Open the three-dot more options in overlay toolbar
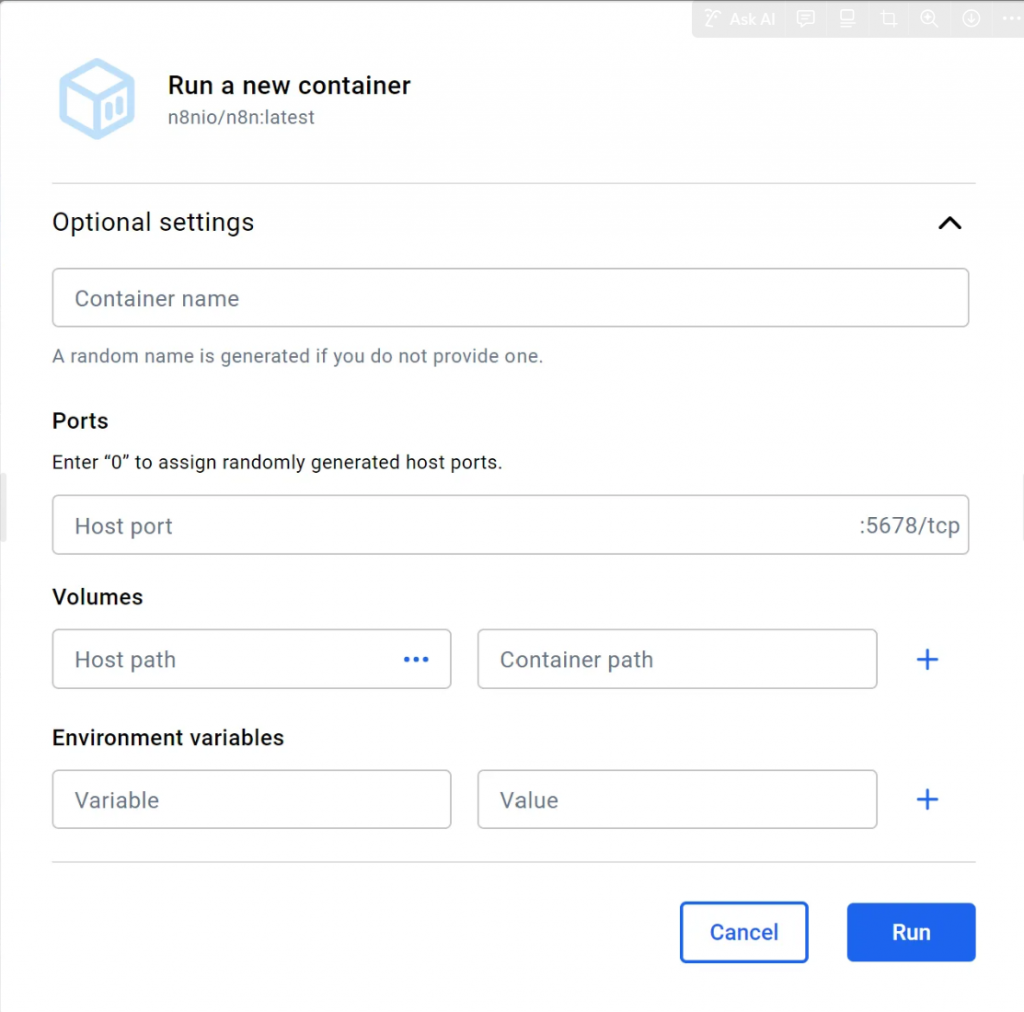The width and height of the screenshot is (1024, 1012). [1010, 19]
